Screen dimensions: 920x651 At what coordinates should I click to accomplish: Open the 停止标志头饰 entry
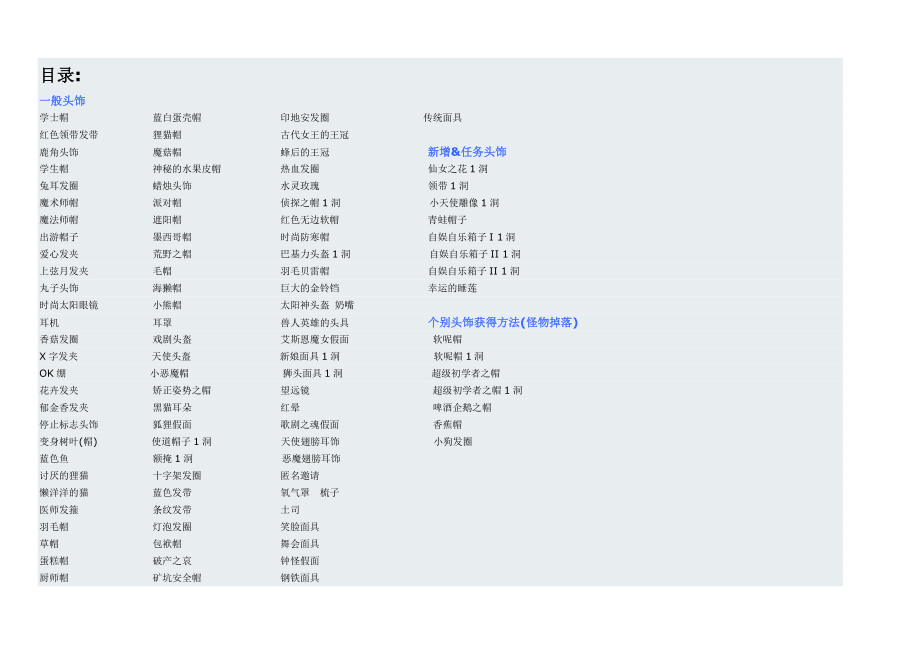(69, 425)
